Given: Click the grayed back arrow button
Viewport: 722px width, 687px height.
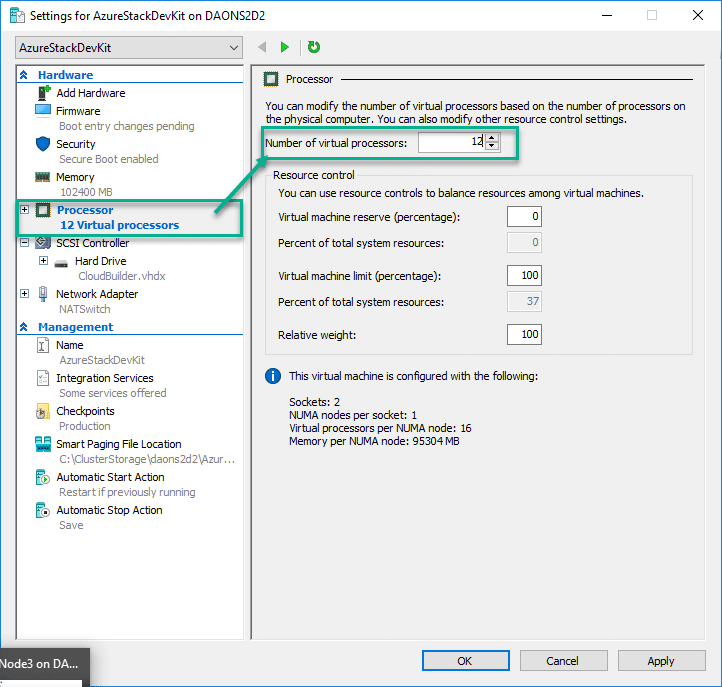Looking at the screenshot, I should point(262,47).
